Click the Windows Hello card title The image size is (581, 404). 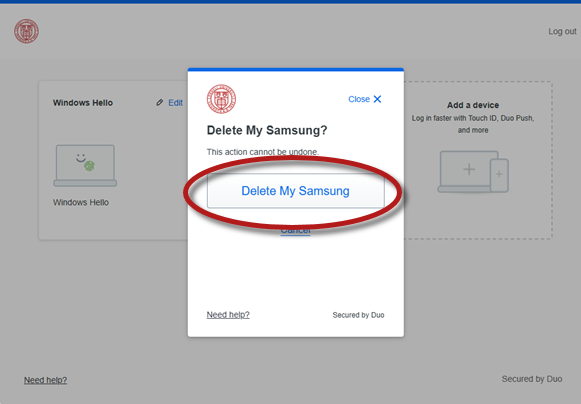[83, 103]
